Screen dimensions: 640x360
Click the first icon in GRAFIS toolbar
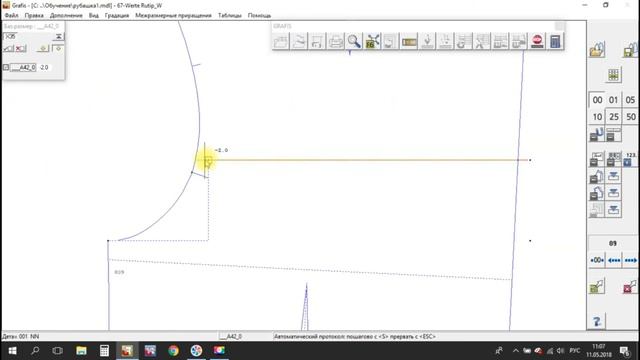[x=281, y=41]
